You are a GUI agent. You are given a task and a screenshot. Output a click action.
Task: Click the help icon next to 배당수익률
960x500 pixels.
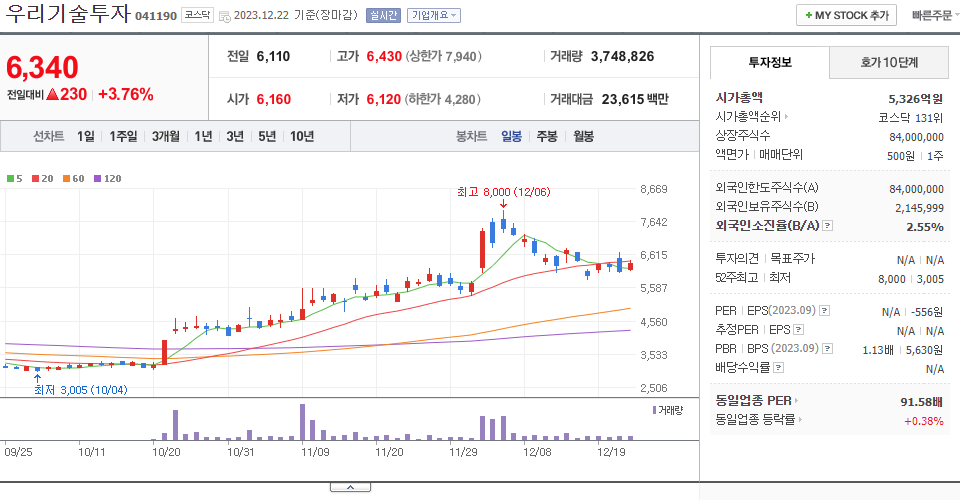click(778, 368)
